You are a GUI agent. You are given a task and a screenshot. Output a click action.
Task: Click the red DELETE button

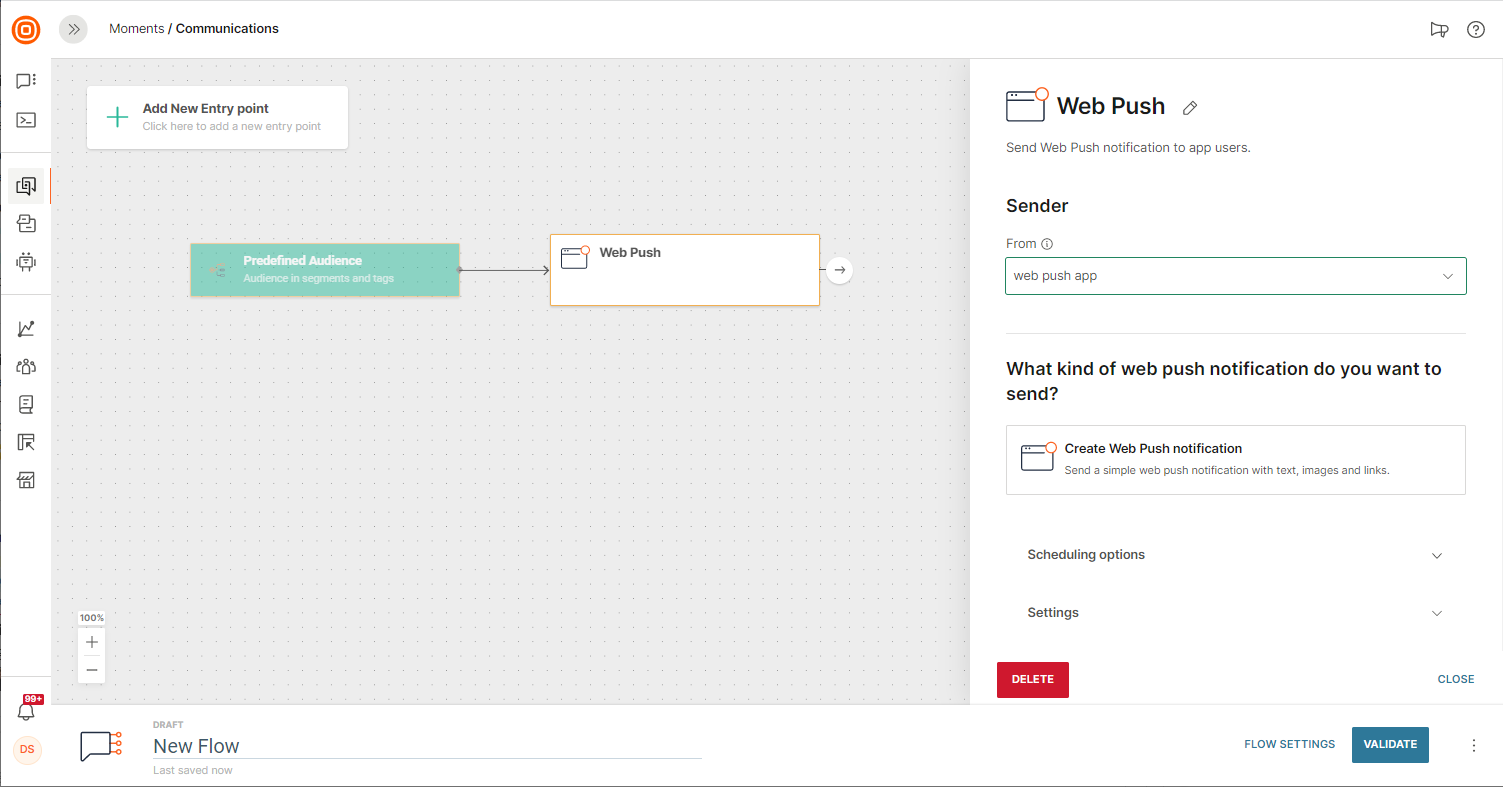coord(1032,680)
